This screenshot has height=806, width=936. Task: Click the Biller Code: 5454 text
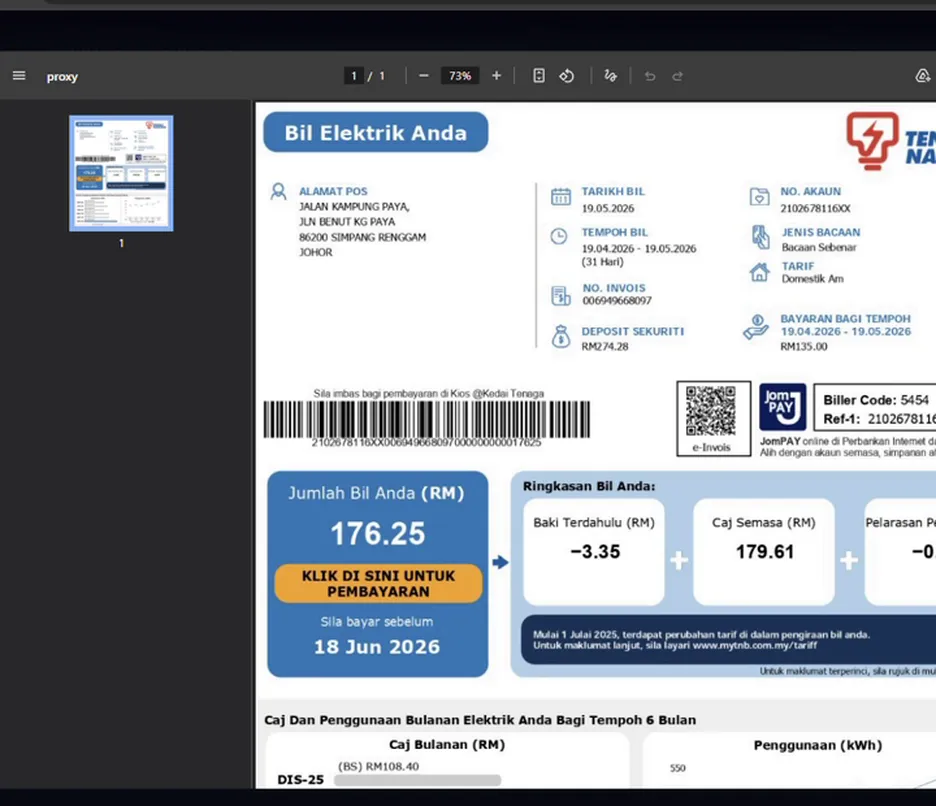pyautogui.click(x=876, y=400)
